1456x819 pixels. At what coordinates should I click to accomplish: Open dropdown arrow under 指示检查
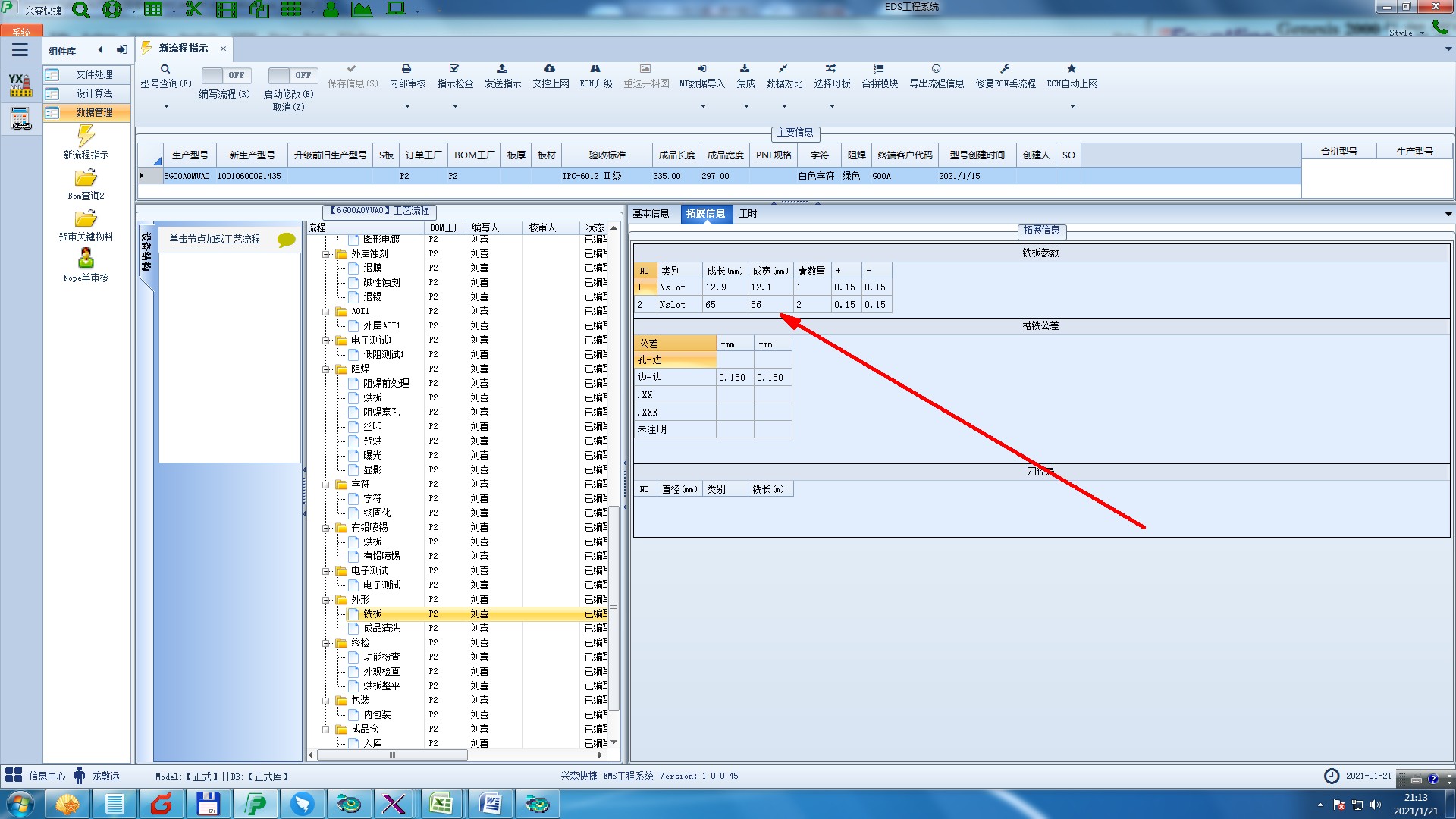(455, 106)
